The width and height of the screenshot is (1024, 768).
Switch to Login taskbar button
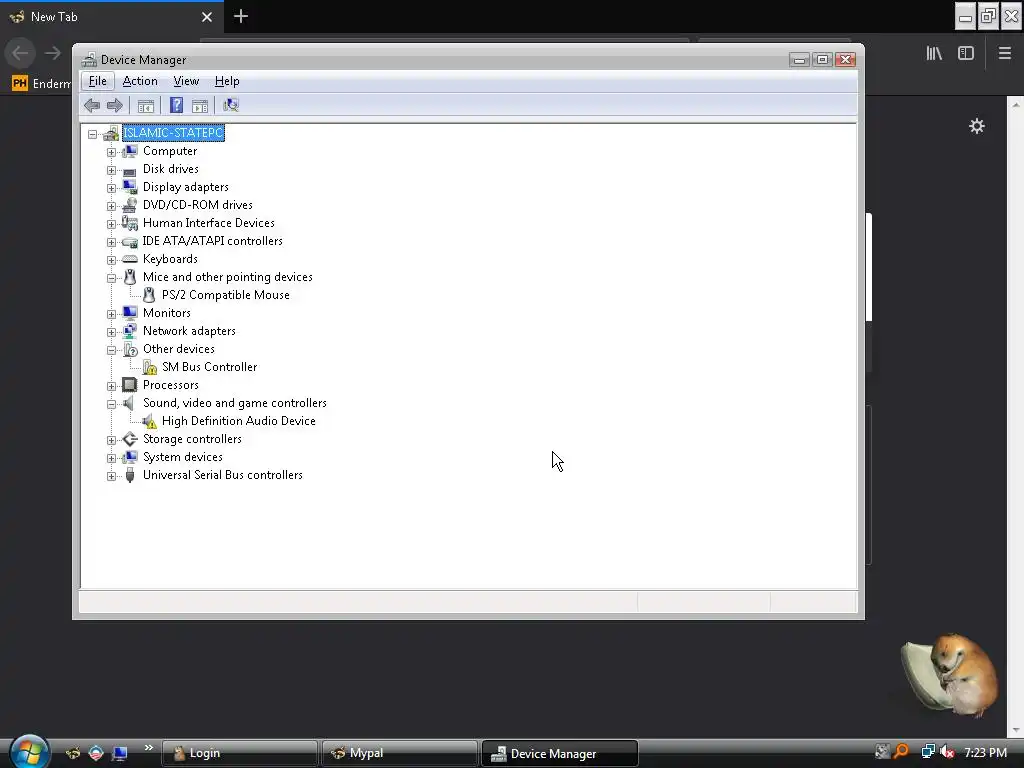239,753
